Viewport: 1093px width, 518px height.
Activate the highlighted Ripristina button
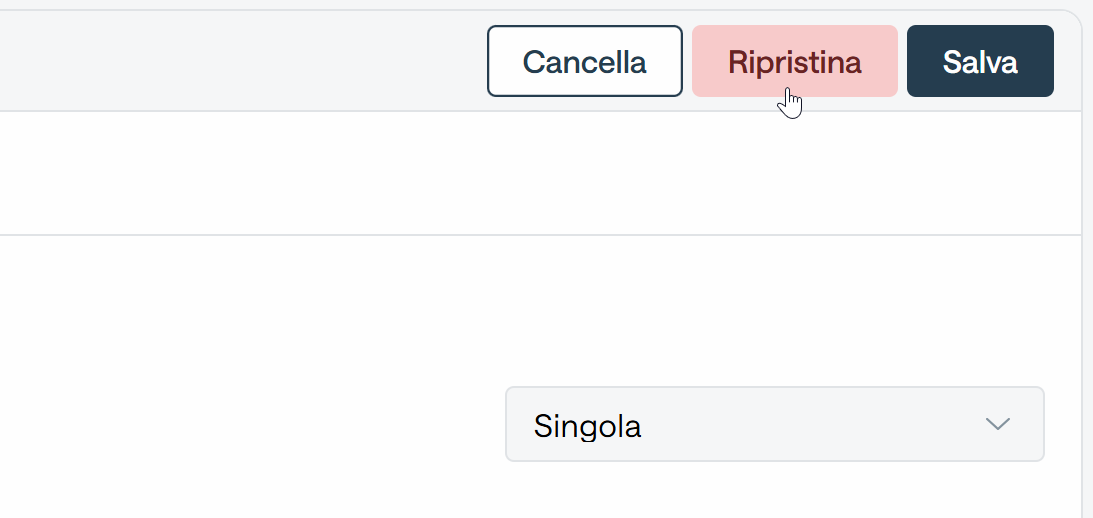point(795,61)
